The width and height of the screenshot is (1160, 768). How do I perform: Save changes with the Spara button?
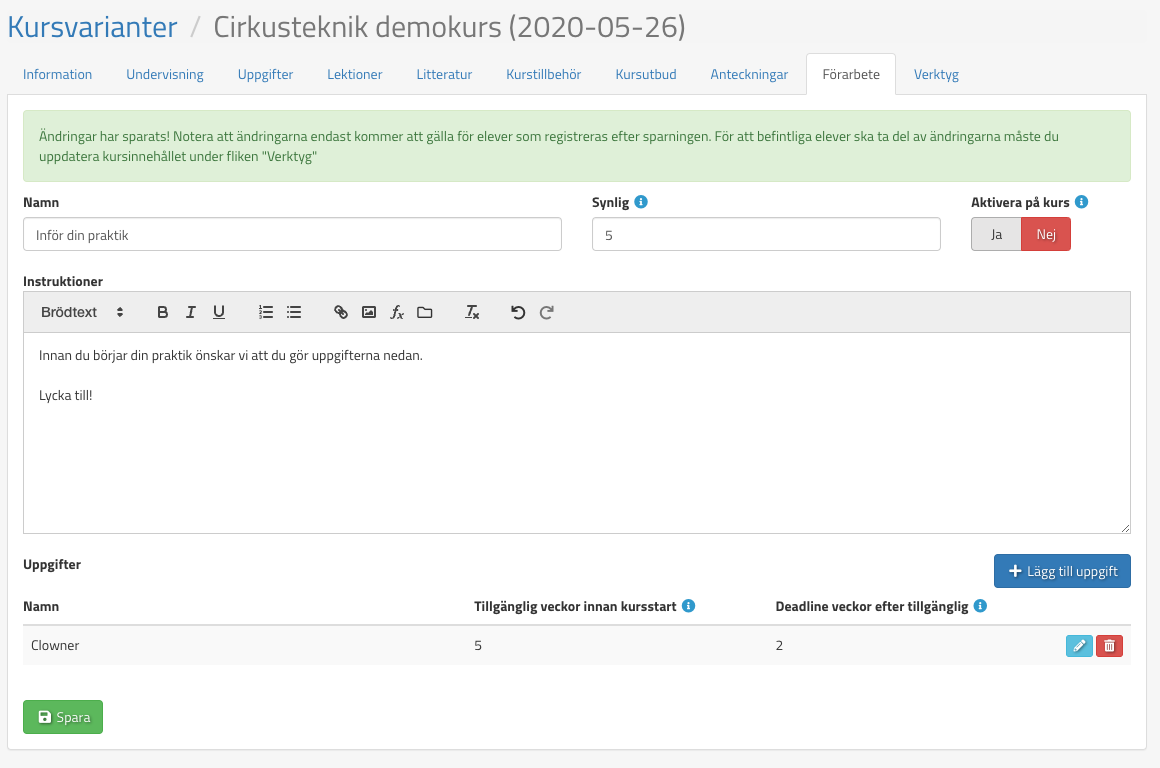coord(63,717)
